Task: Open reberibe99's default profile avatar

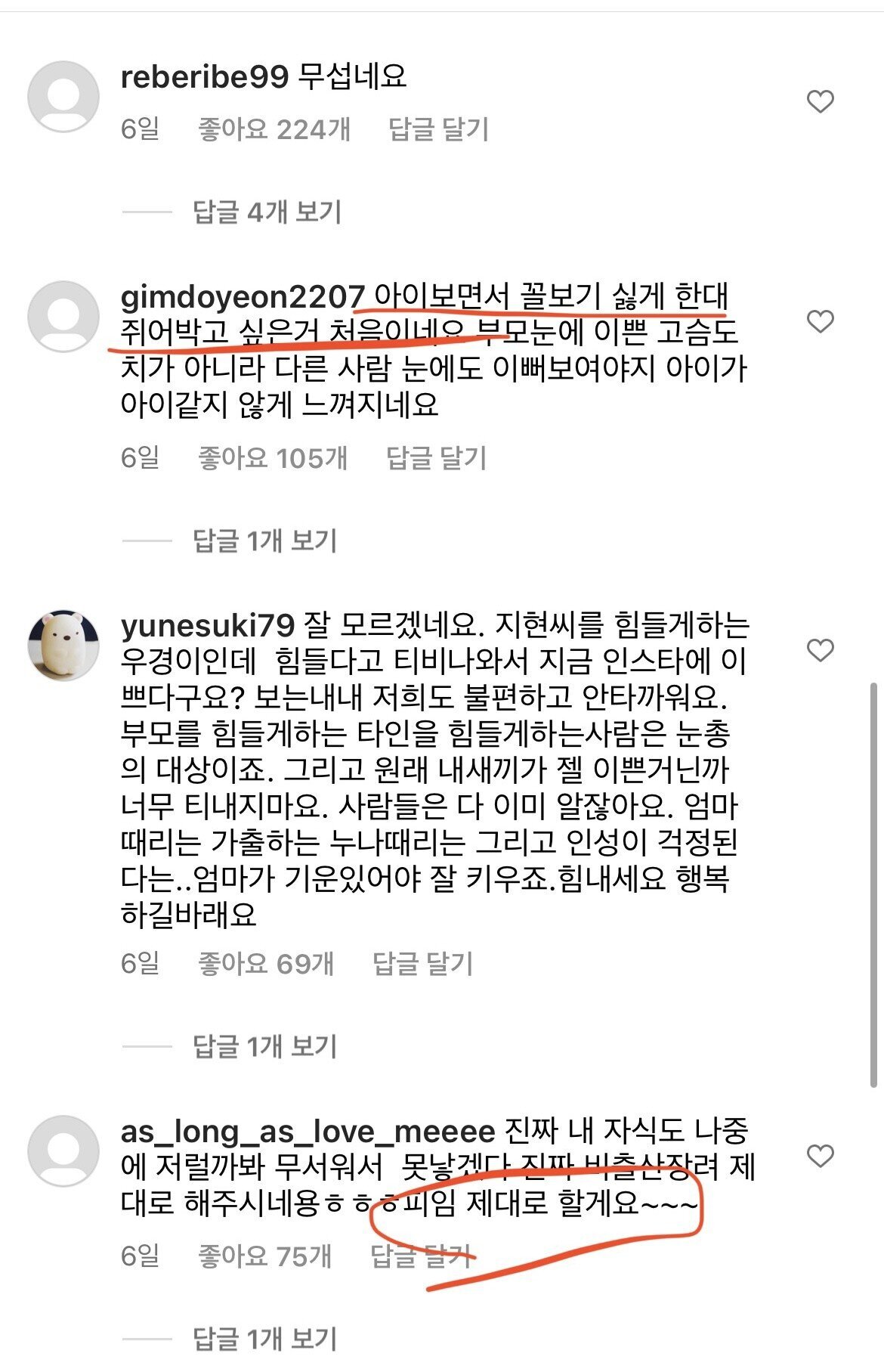Action: pos(63,97)
